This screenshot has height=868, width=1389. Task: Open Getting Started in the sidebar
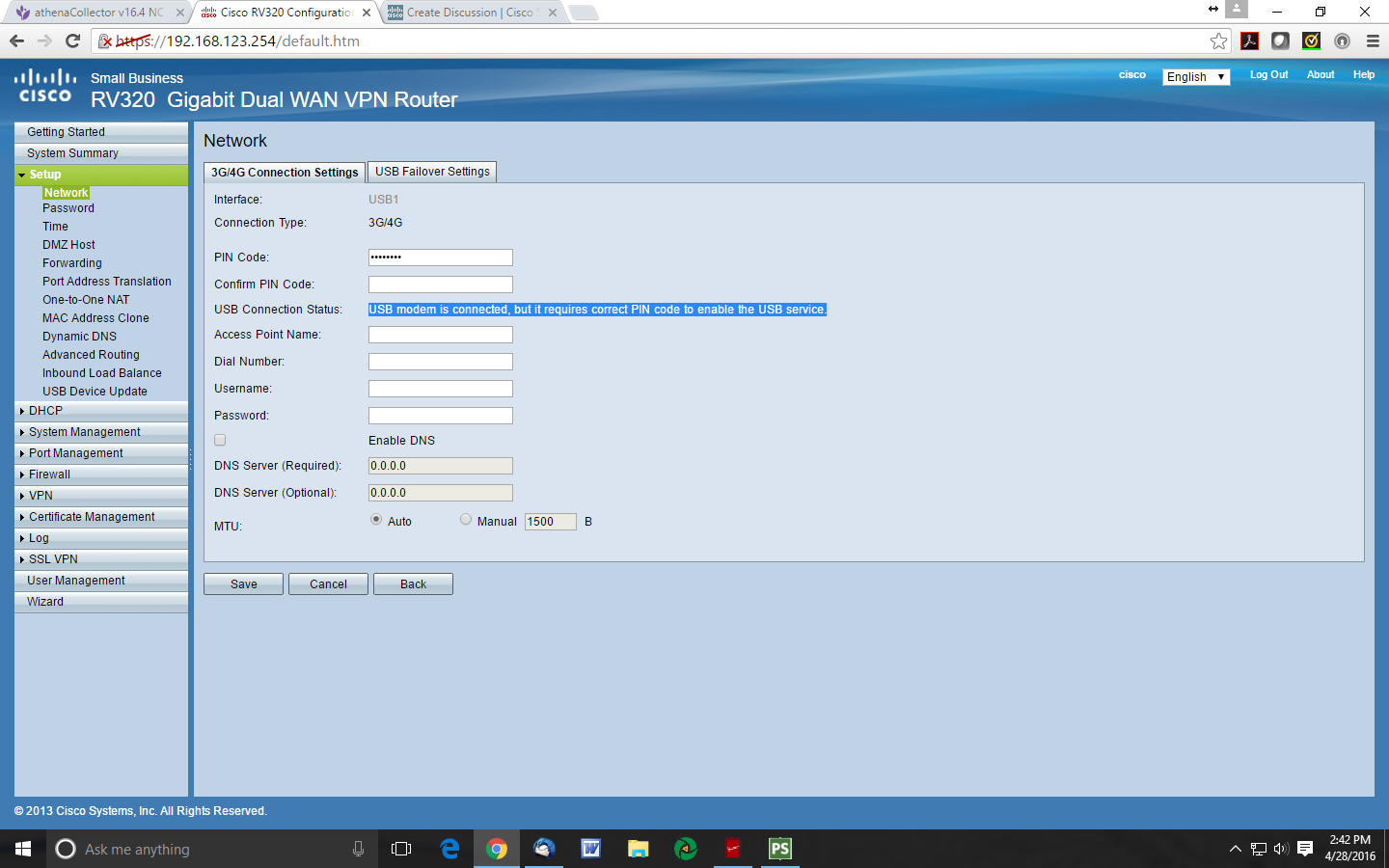(x=101, y=132)
